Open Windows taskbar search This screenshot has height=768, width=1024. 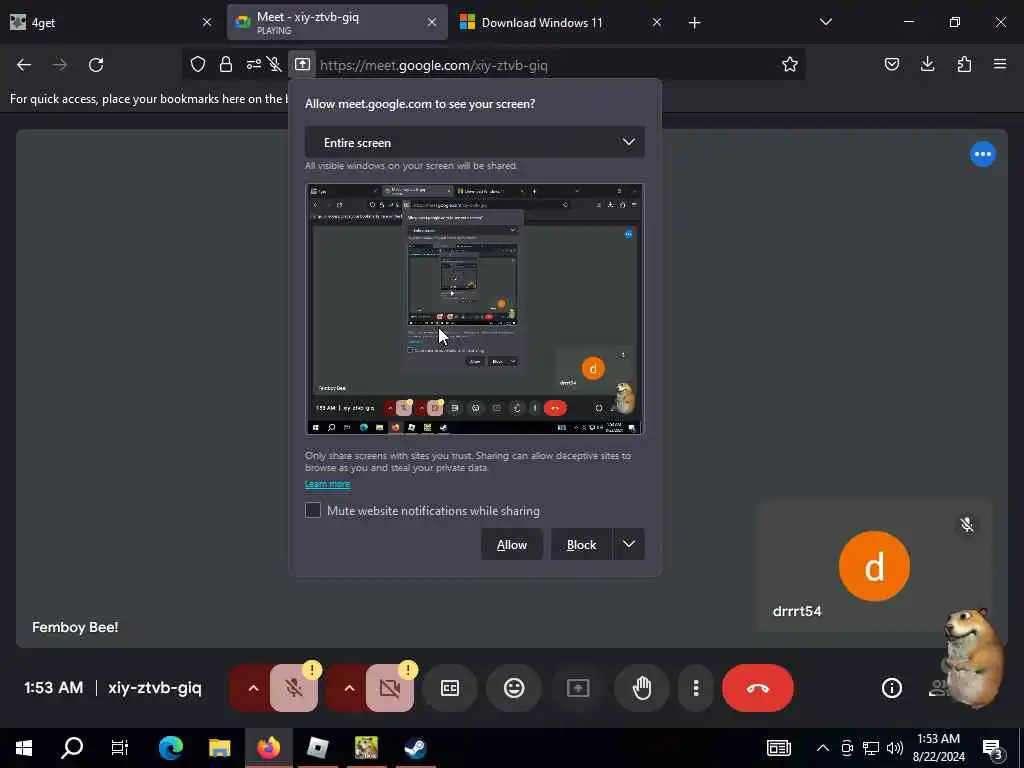pos(72,748)
